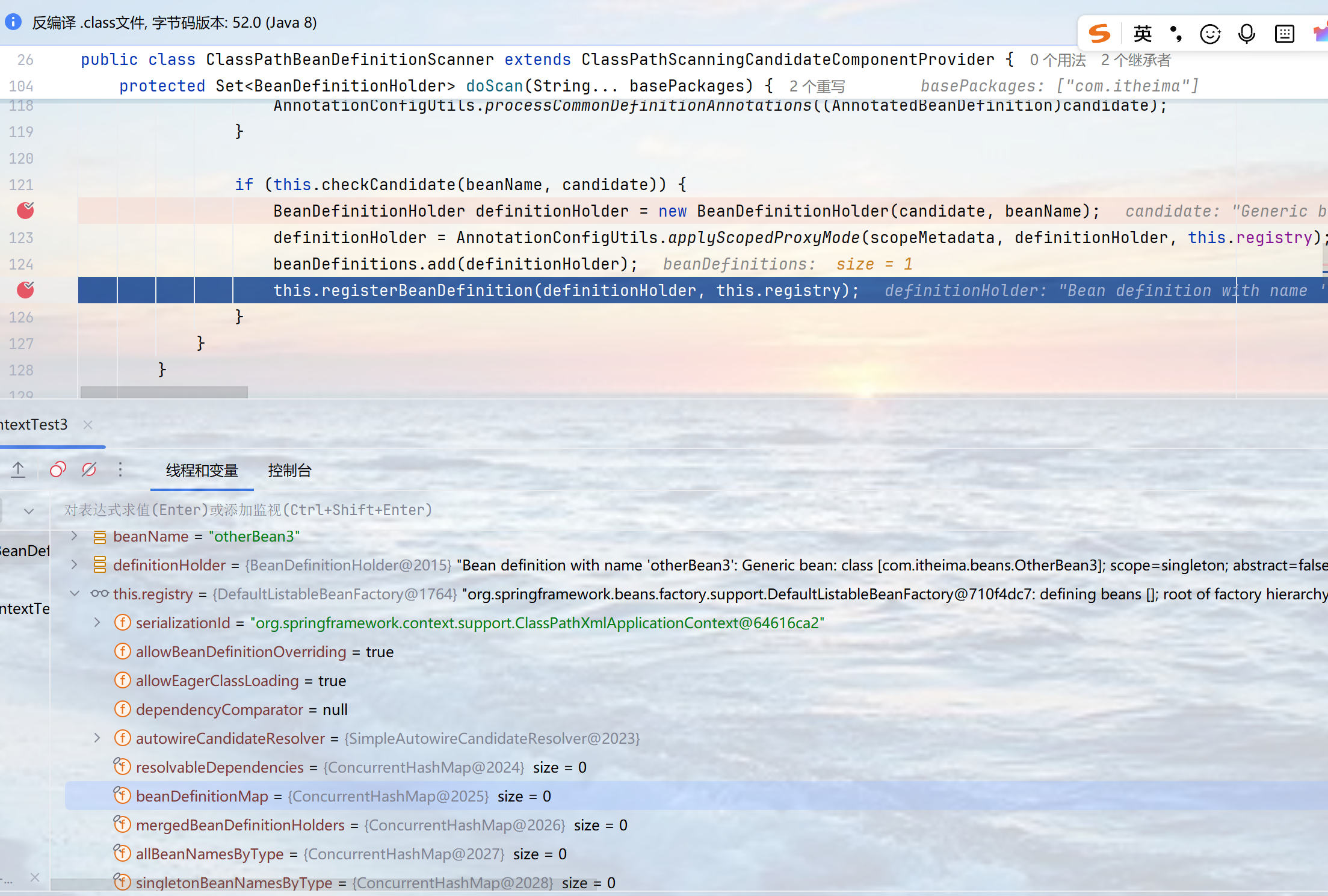Open the Sogou emoji panel
The width and height of the screenshot is (1328, 896).
point(1209,34)
